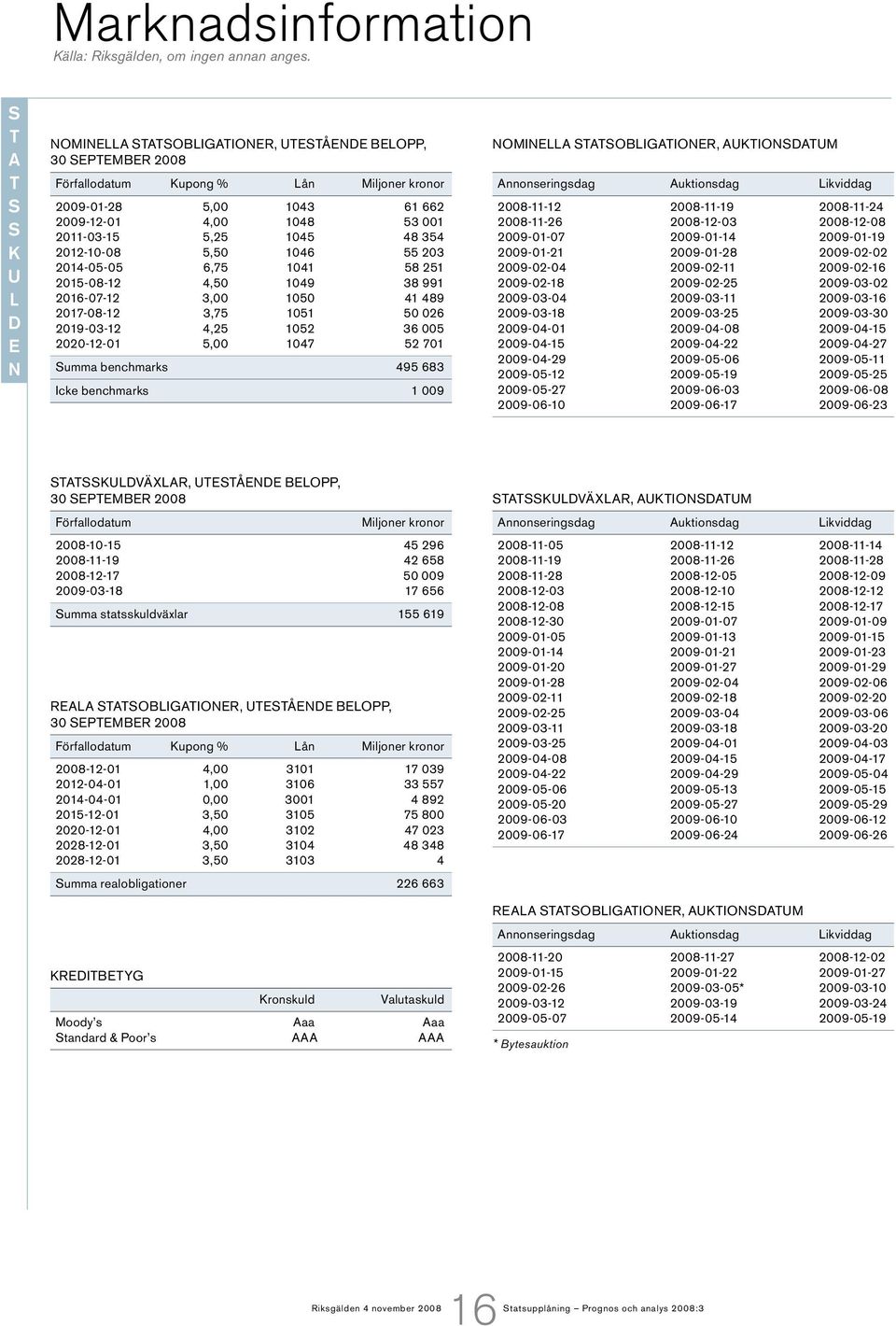The height and width of the screenshot is (1326, 896).
Task: Click the amount '36 005' for loan 1052
Action: click(x=424, y=329)
